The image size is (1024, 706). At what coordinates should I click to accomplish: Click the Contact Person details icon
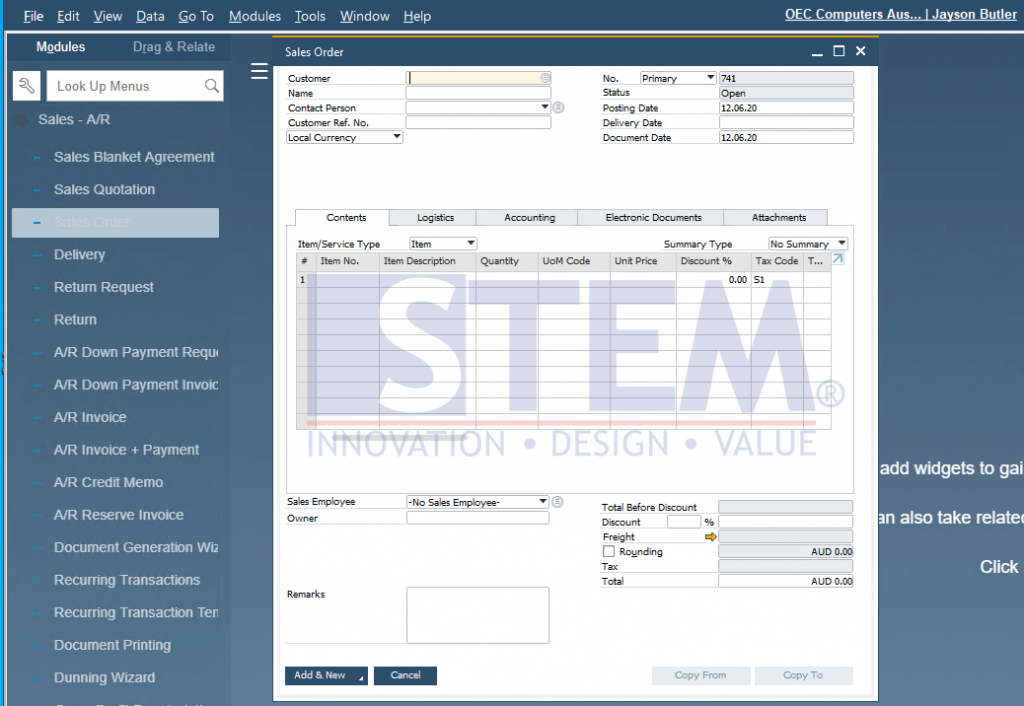(x=558, y=108)
